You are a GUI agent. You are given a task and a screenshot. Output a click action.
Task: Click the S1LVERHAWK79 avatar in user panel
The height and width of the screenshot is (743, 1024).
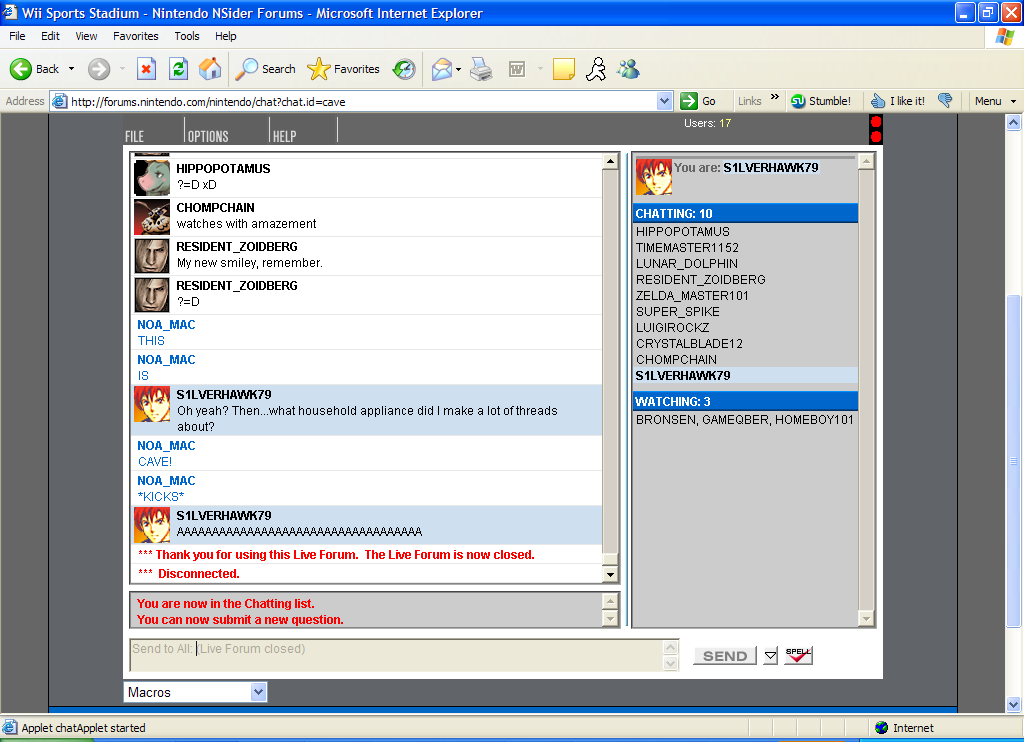[653, 176]
